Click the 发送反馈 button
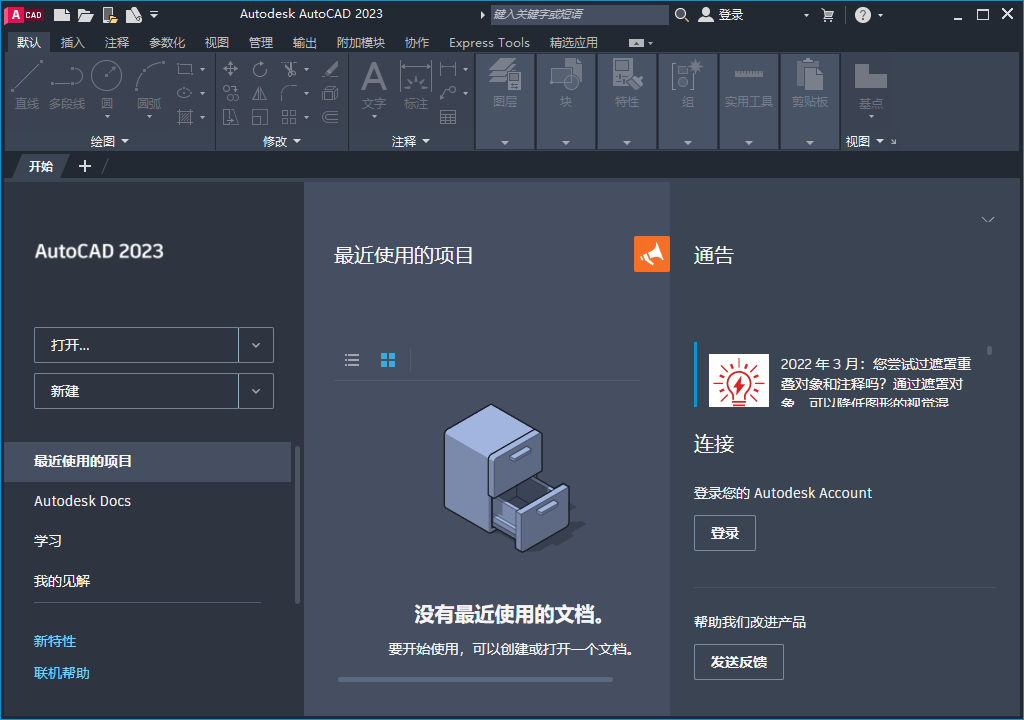1024x720 pixels. click(x=739, y=662)
